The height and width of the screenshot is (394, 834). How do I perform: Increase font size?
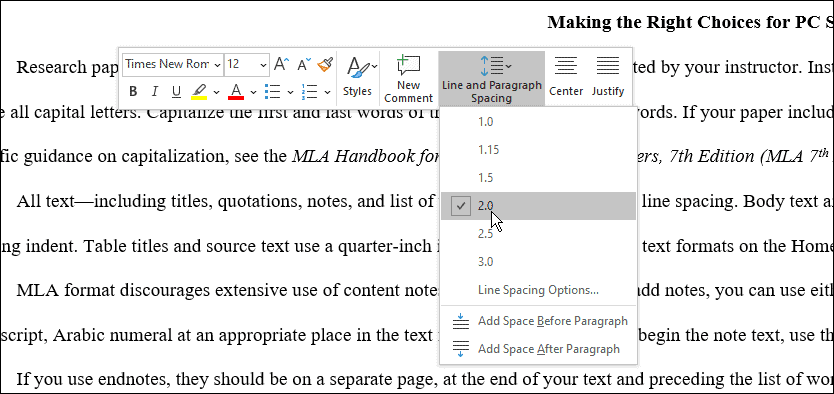click(281, 64)
